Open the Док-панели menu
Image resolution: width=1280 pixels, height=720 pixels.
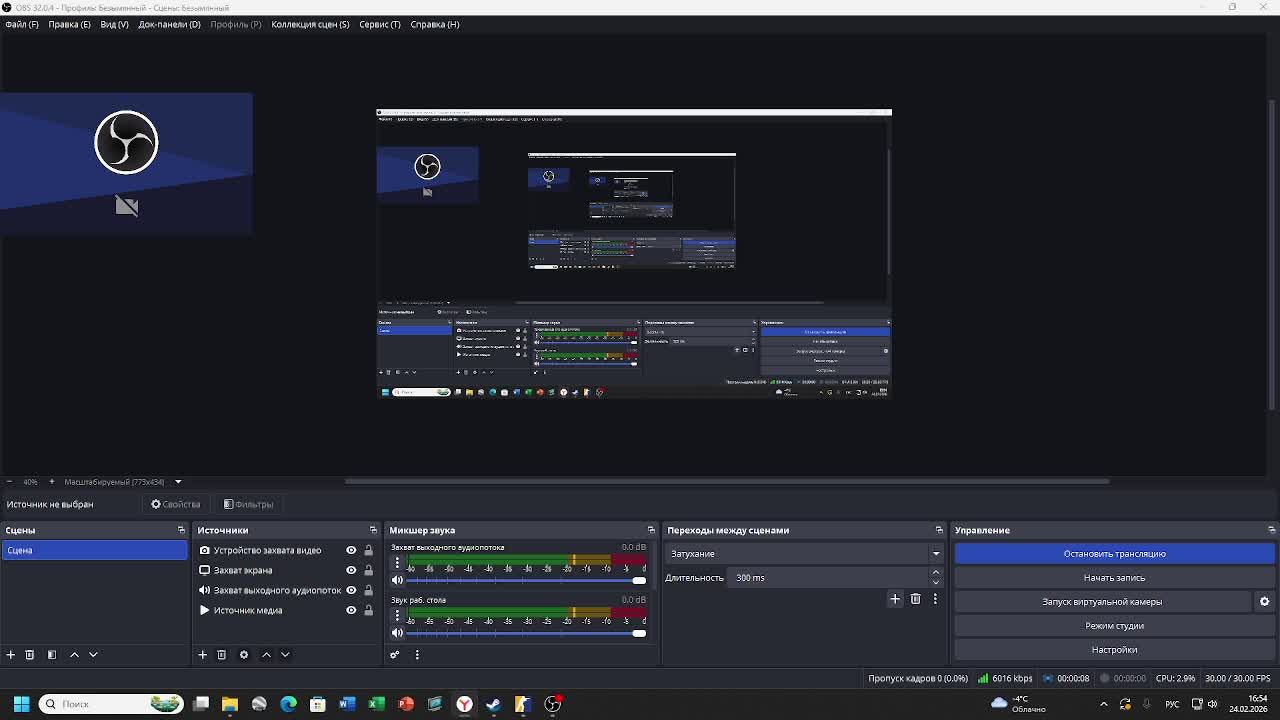pos(169,24)
